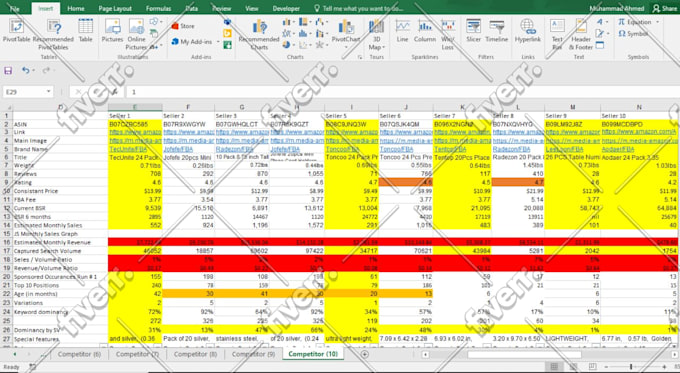Insert a Timeline filter
The width and height of the screenshot is (680, 373).
coord(497,30)
